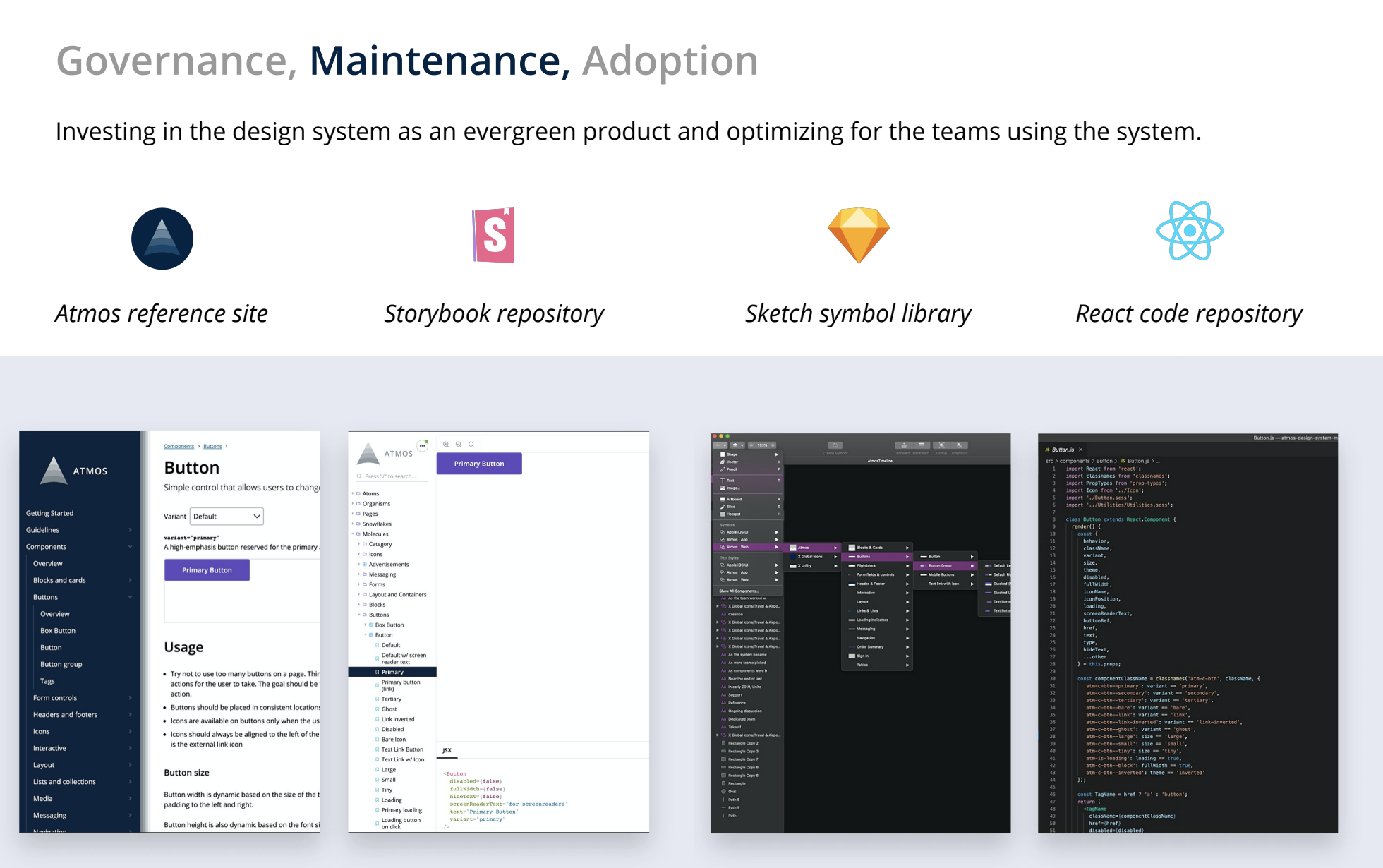Viewport: 1383px width, 868px height.
Task: Select Box Button in Atmos sidebar
Action: 58,631
